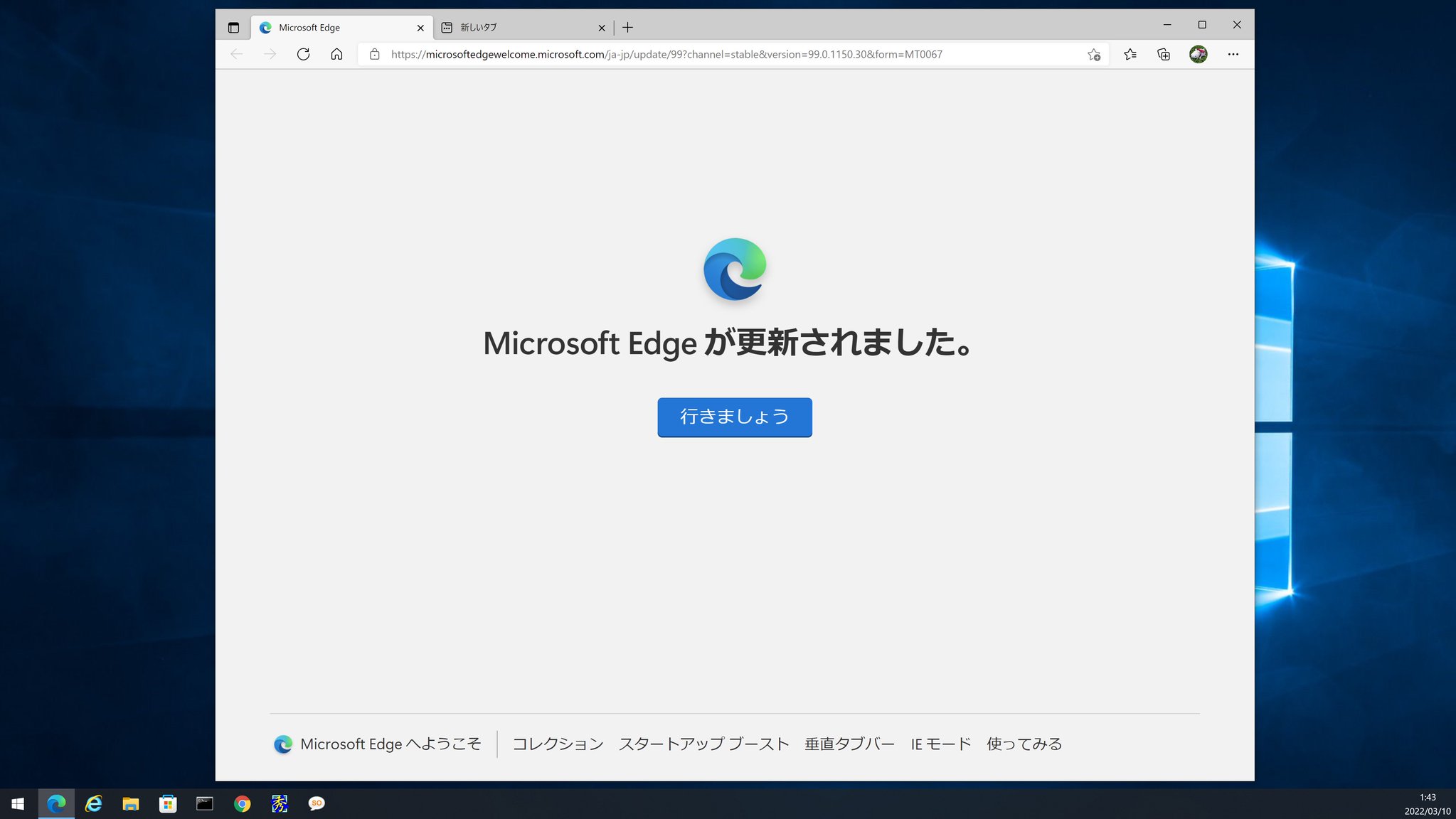Open the スタートアップ ブースト link
Viewport: 1456px width, 819px height.
click(x=704, y=744)
